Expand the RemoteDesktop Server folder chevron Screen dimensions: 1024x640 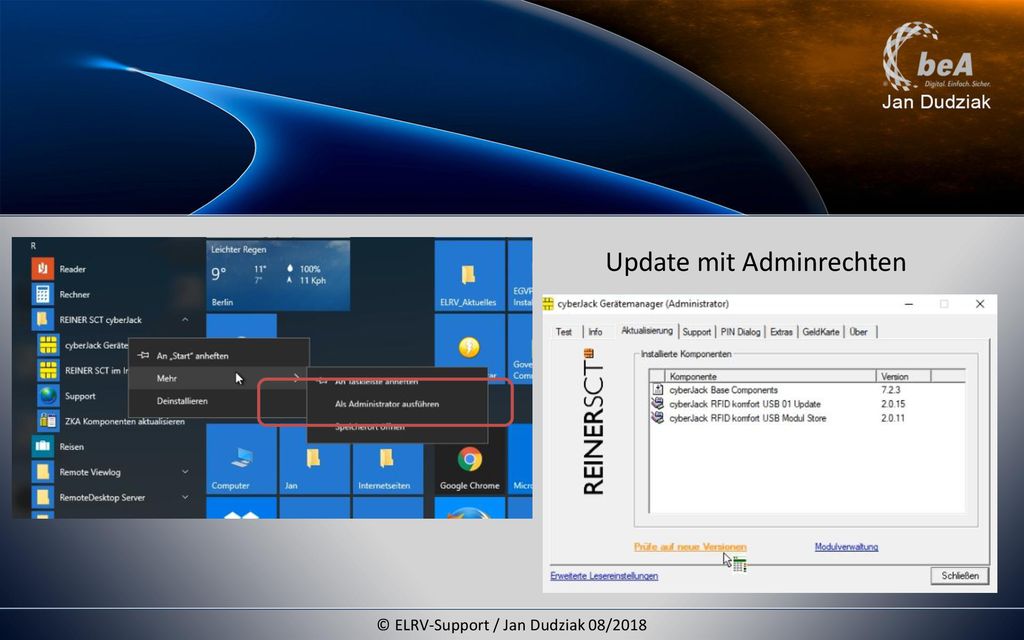tap(185, 497)
